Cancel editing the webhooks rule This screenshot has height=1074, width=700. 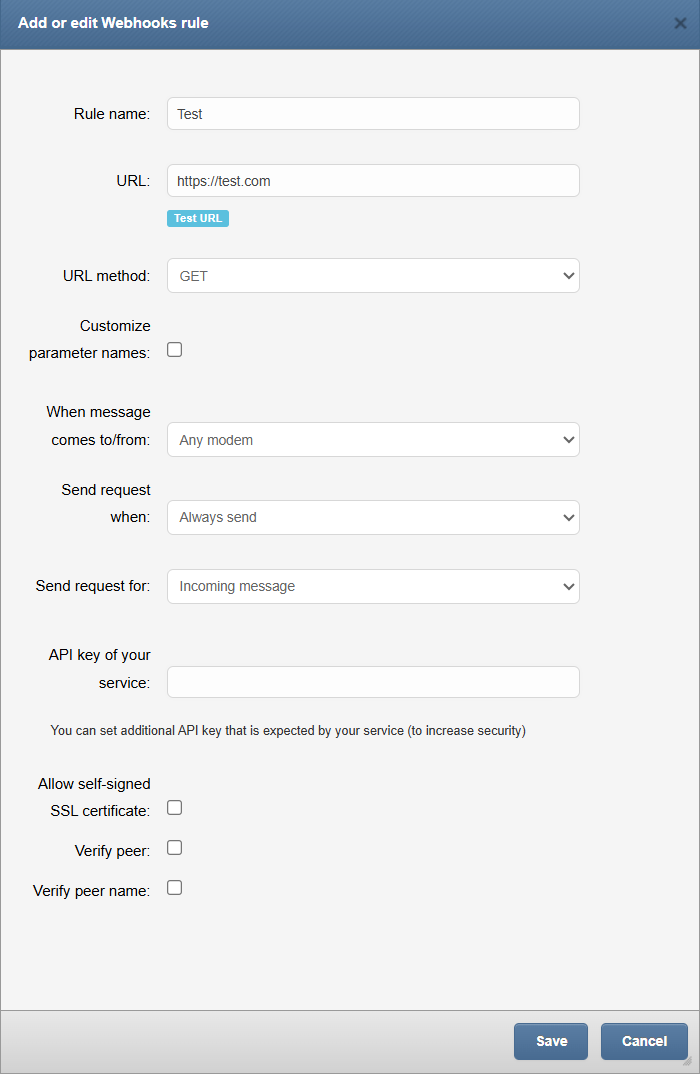(644, 1041)
